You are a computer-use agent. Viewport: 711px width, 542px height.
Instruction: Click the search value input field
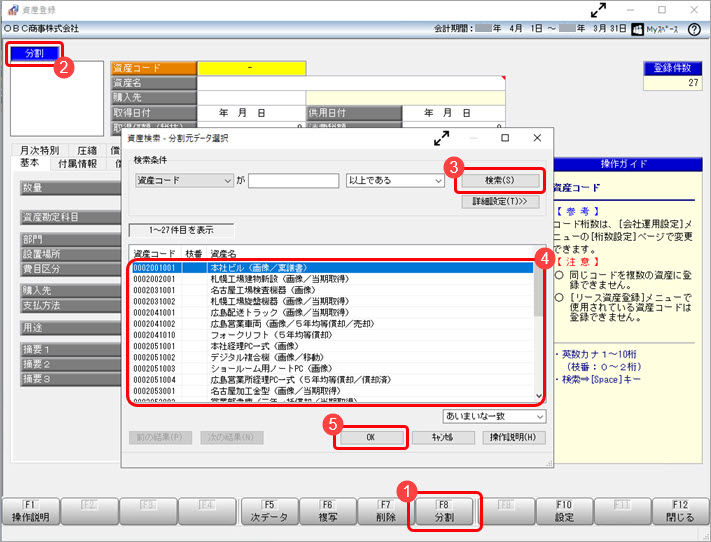(293, 181)
